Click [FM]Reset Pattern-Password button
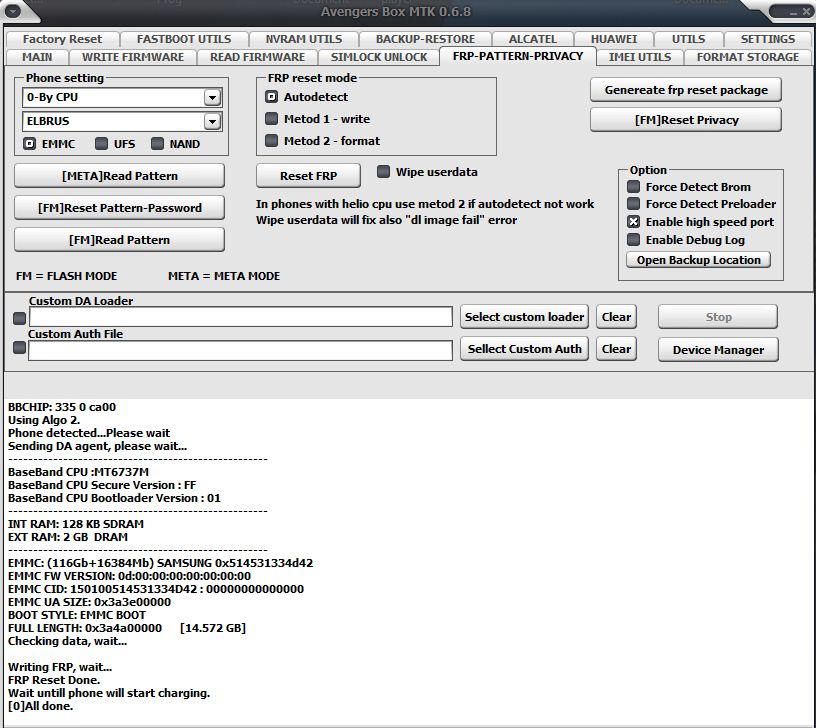Image resolution: width=816 pixels, height=728 pixels. tap(120, 208)
